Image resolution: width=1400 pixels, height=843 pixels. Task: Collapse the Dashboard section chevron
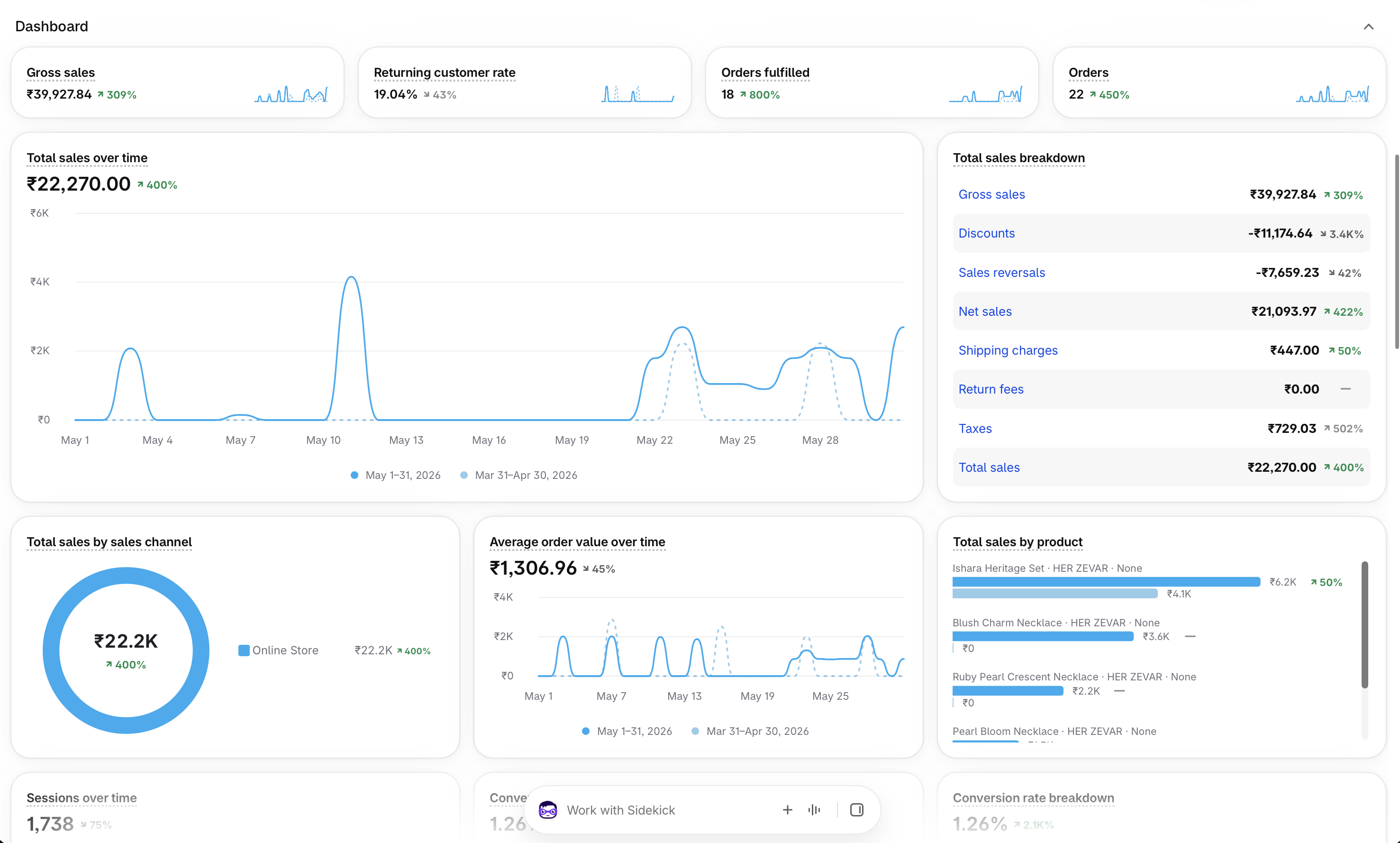click(1368, 27)
